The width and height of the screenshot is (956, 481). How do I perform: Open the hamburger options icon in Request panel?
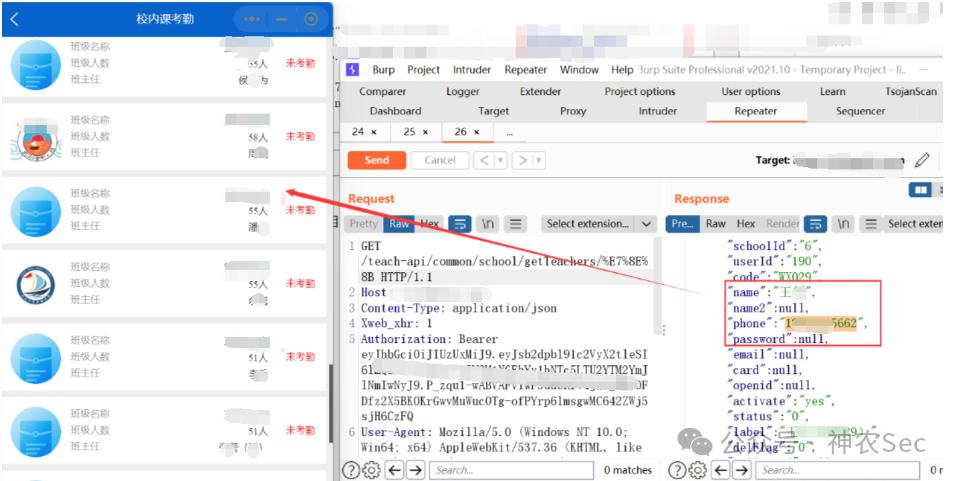point(515,224)
